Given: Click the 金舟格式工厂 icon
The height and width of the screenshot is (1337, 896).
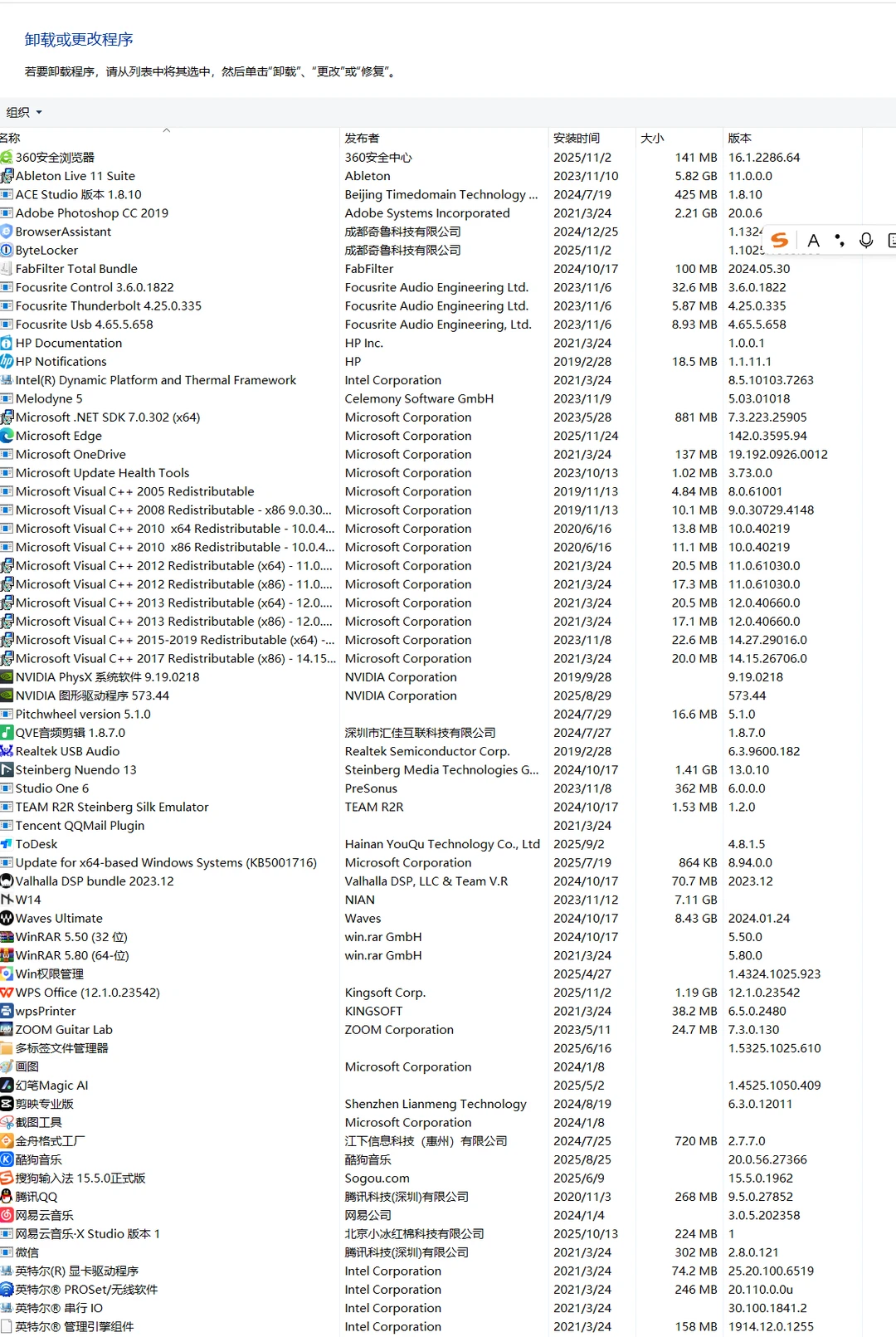Looking at the screenshot, I should pyautogui.click(x=7, y=1141).
